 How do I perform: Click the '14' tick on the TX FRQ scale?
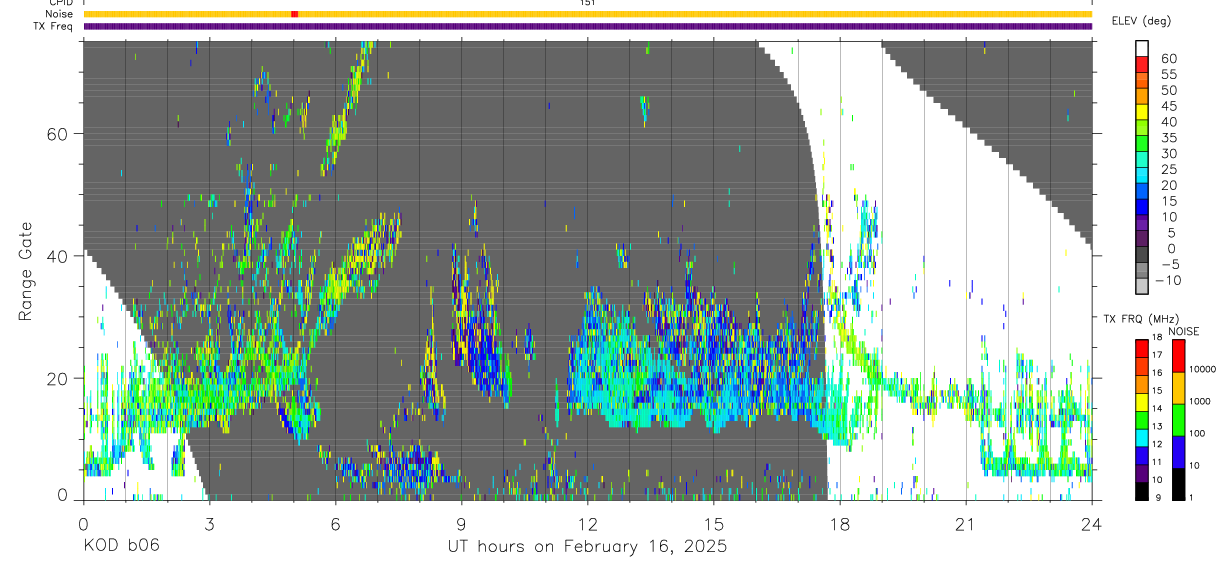(x=1157, y=409)
